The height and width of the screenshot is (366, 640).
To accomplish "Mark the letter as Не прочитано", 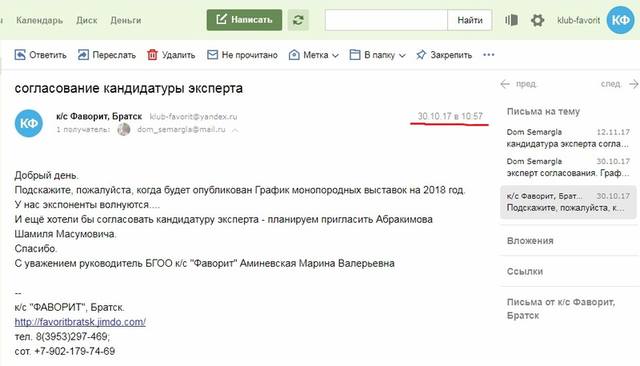I will pyautogui.click(x=242, y=55).
